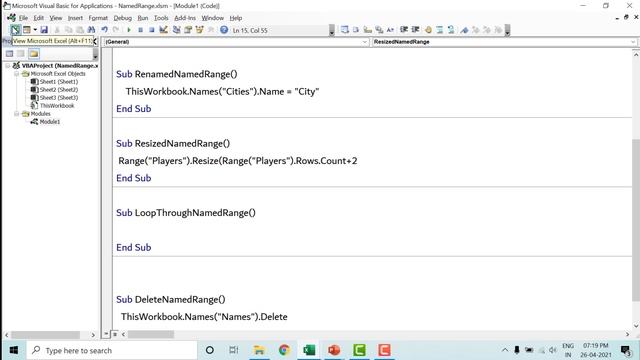The width and height of the screenshot is (640, 360).
Task: Open File Explorer from the taskbar
Action: click(259, 350)
